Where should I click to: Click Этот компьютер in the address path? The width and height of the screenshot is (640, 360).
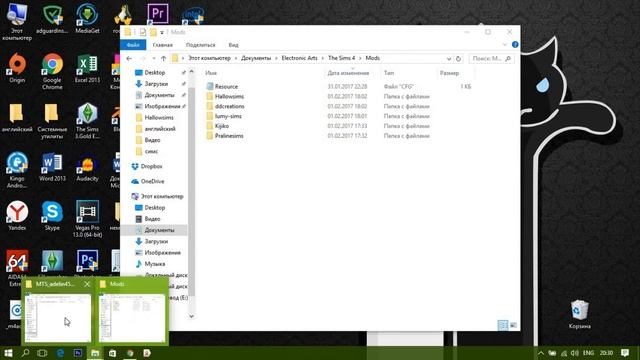click(209, 58)
